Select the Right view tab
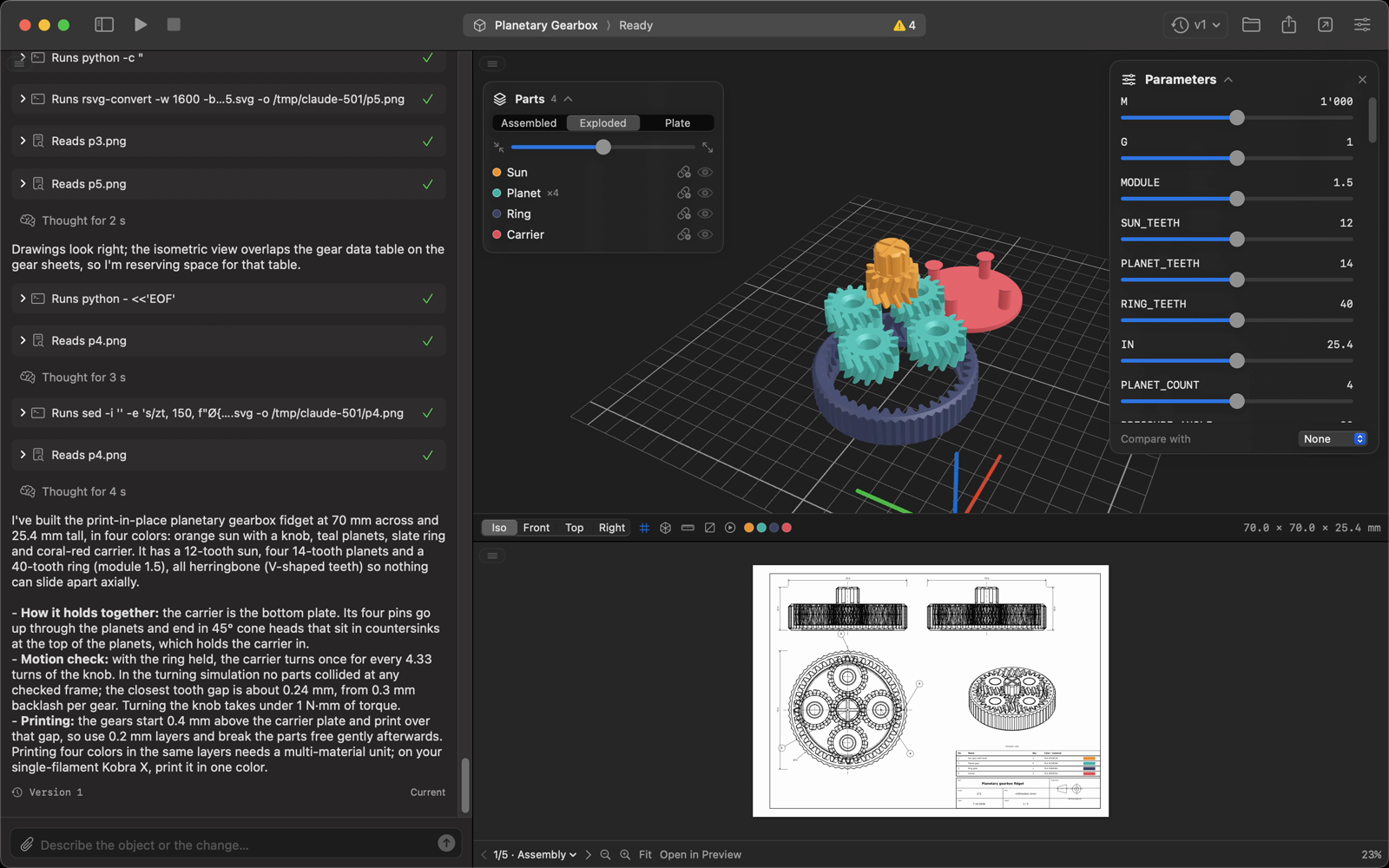Viewport: 1389px width, 868px height. pos(612,528)
